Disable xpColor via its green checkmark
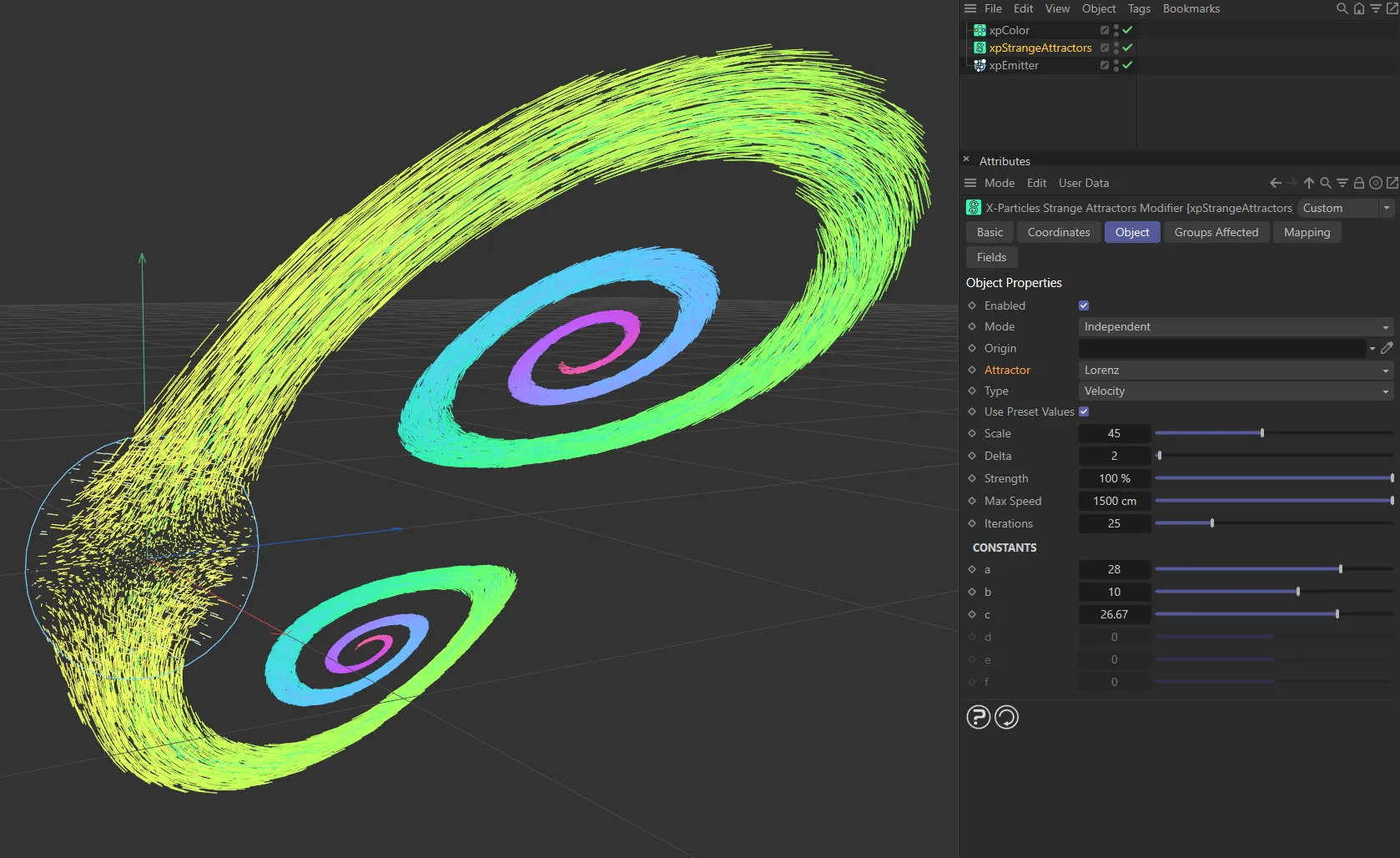The width and height of the screenshot is (1400, 858). coord(1127,30)
